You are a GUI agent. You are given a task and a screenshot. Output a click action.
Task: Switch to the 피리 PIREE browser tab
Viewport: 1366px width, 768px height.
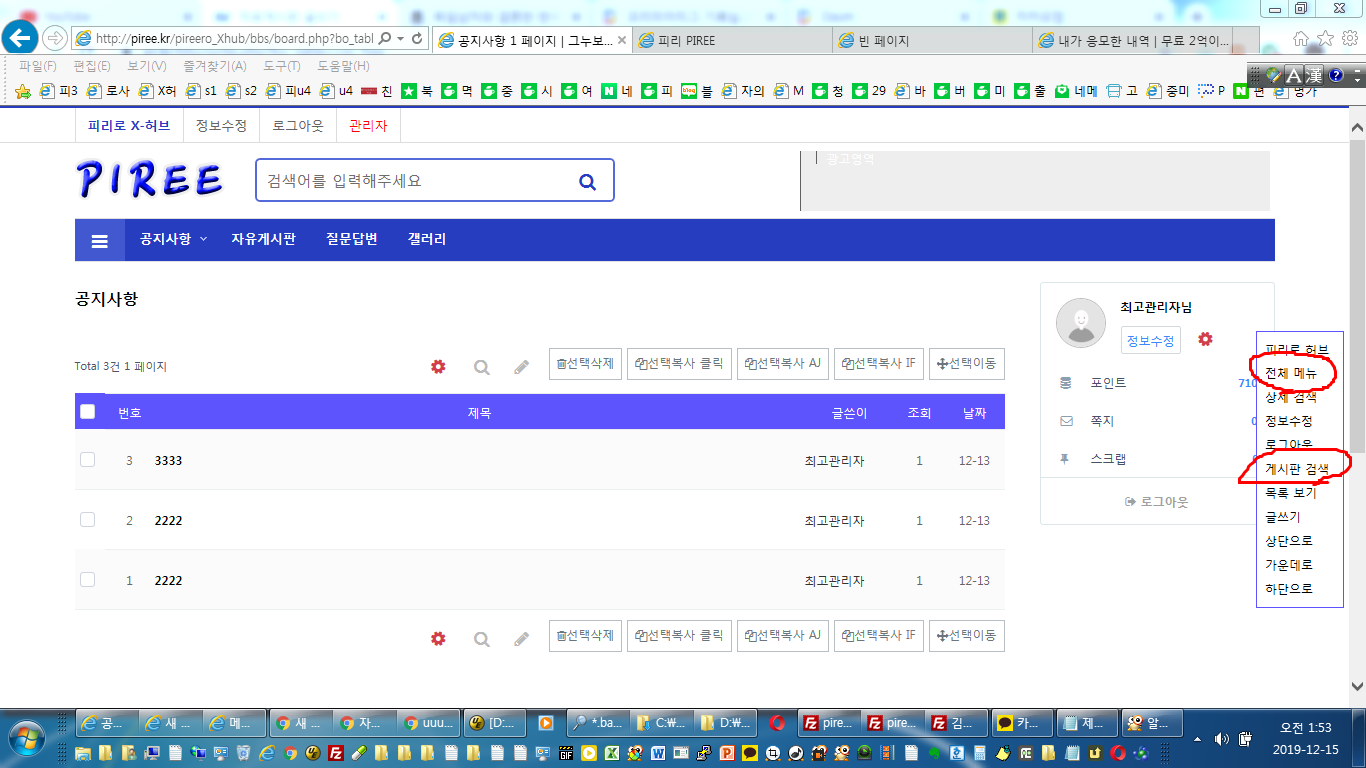click(733, 41)
